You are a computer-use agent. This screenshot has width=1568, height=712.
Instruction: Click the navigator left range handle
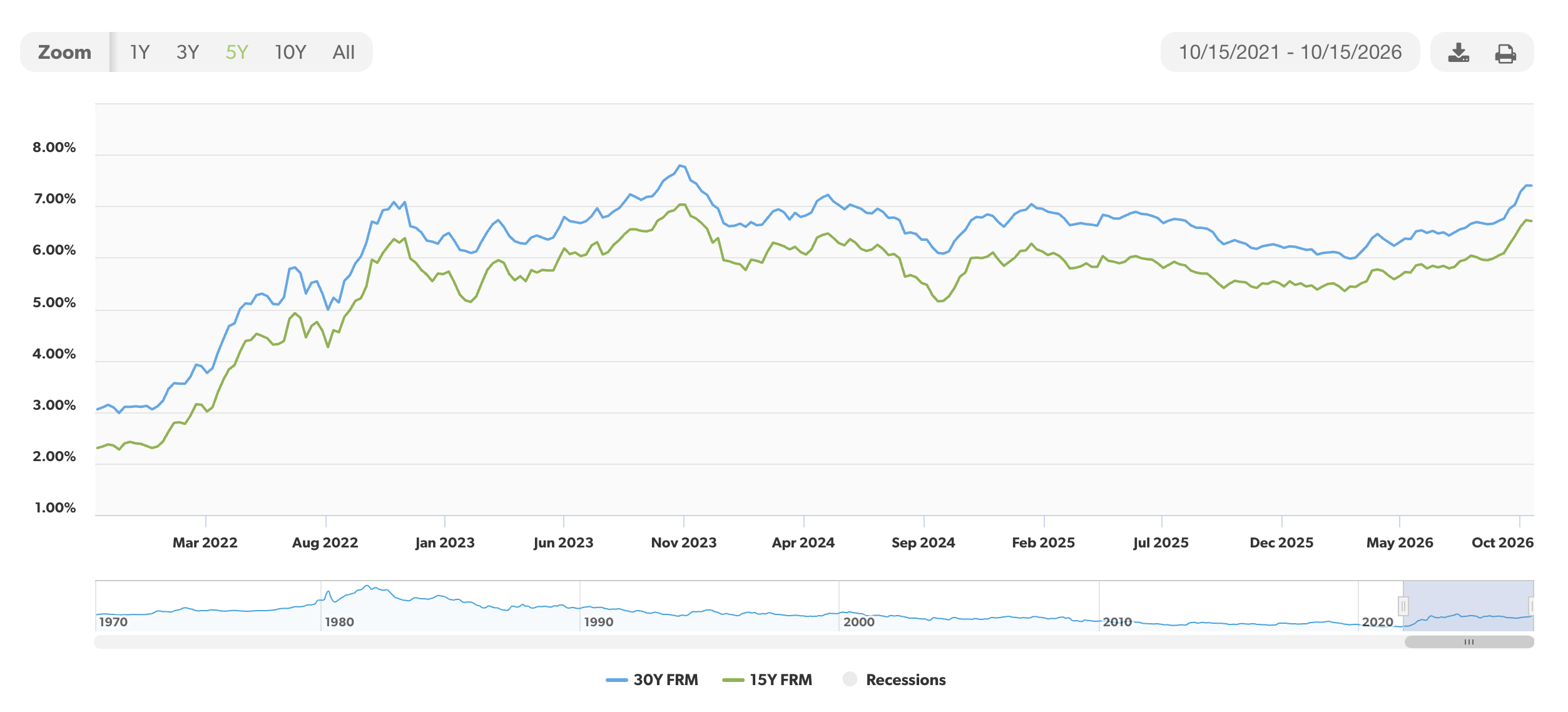click(x=1403, y=606)
